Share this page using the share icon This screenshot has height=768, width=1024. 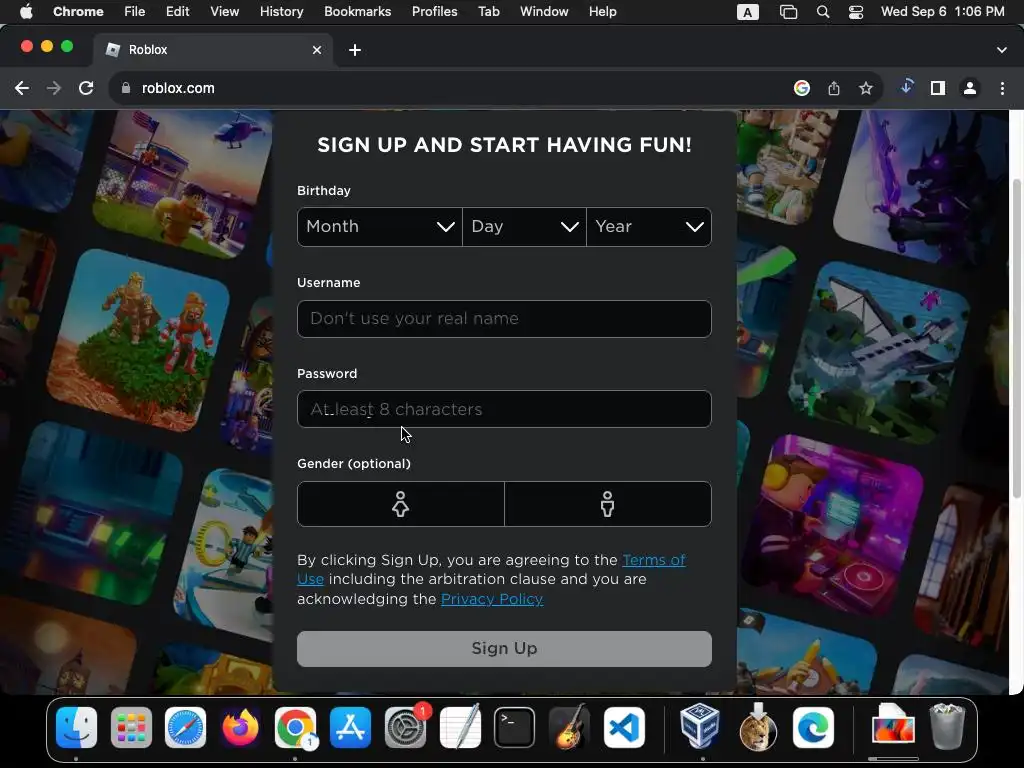(834, 88)
